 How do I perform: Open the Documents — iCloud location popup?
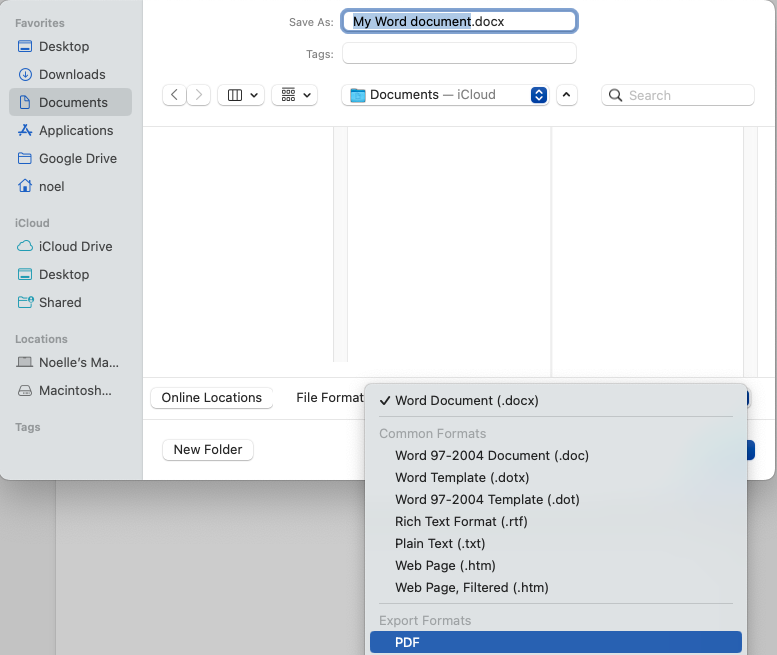coord(445,95)
